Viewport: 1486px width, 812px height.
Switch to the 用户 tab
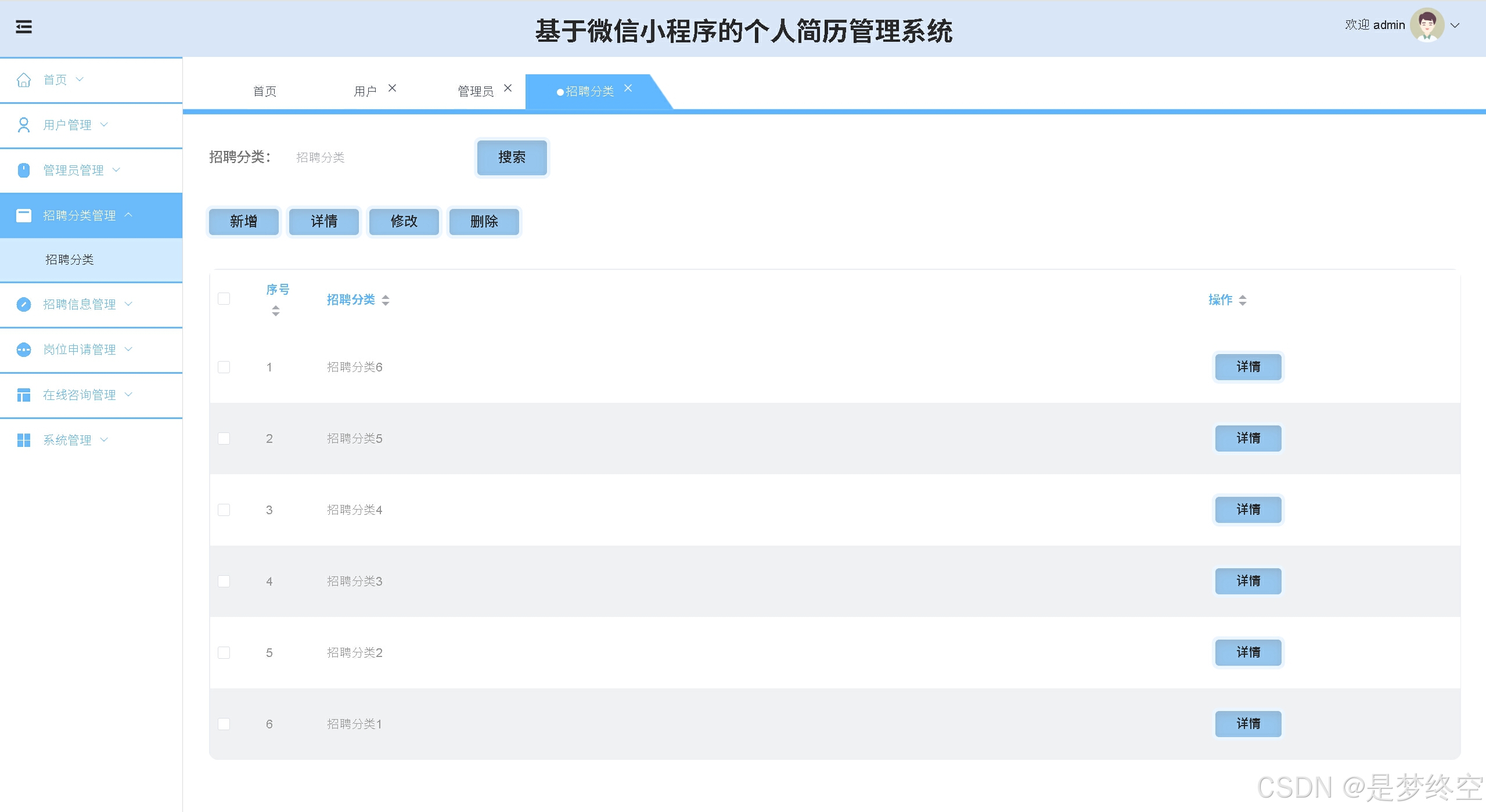365,91
